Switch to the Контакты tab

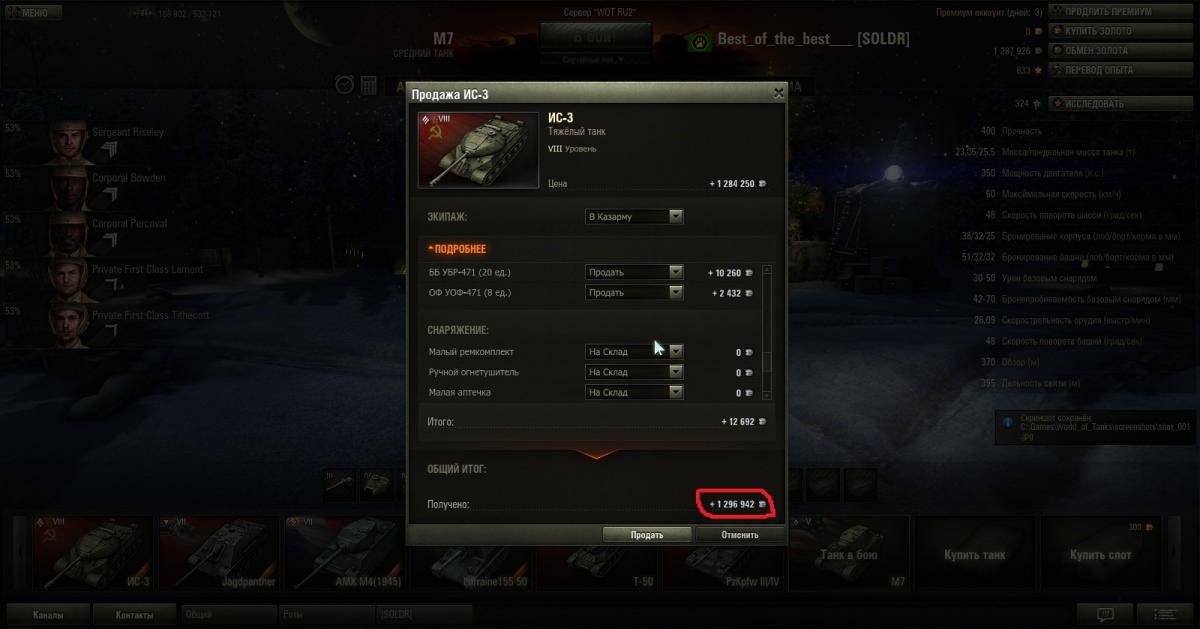134,614
